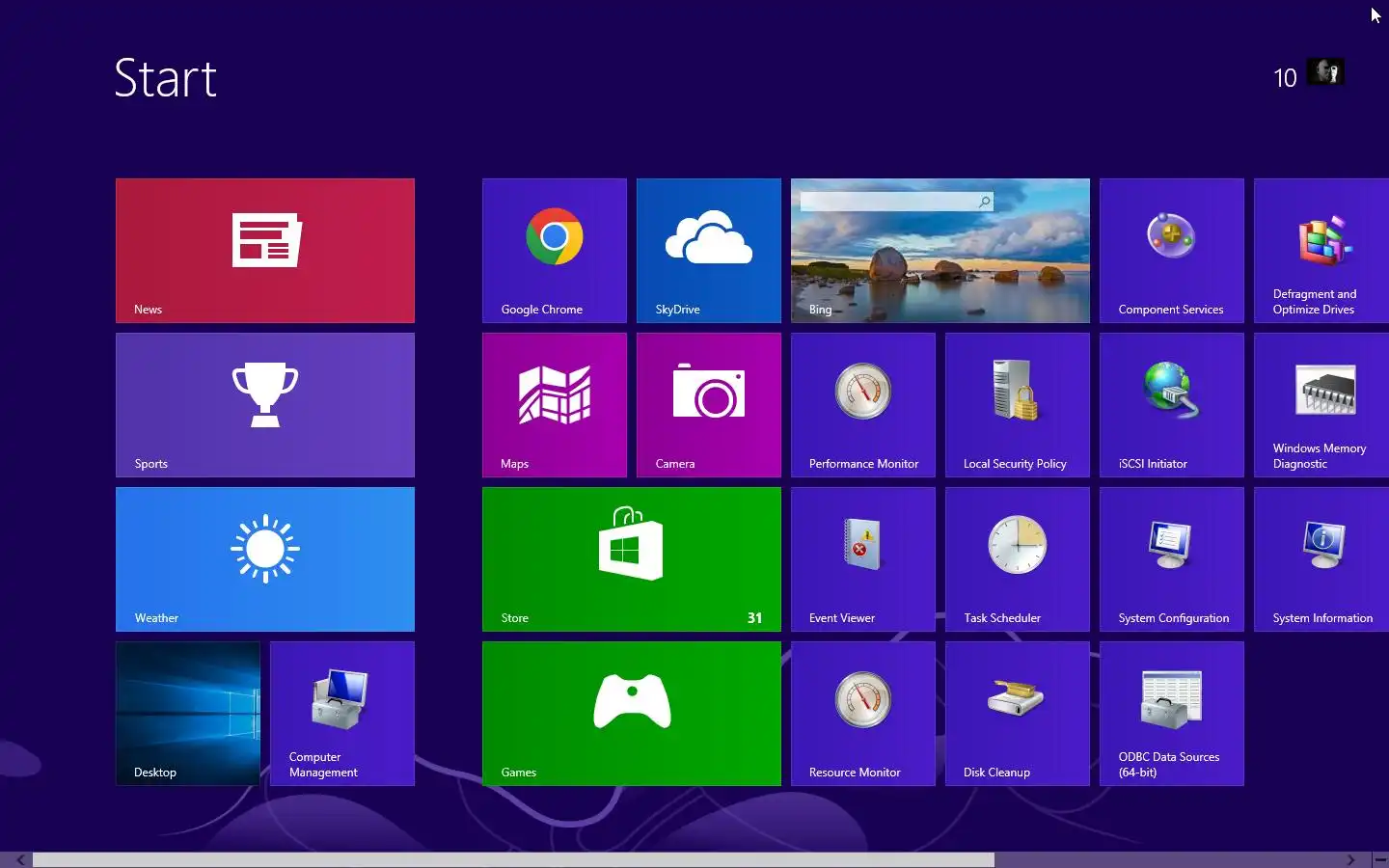The height and width of the screenshot is (868, 1389).
Task: Launch Resource Monitor
Action: [863, 714]
